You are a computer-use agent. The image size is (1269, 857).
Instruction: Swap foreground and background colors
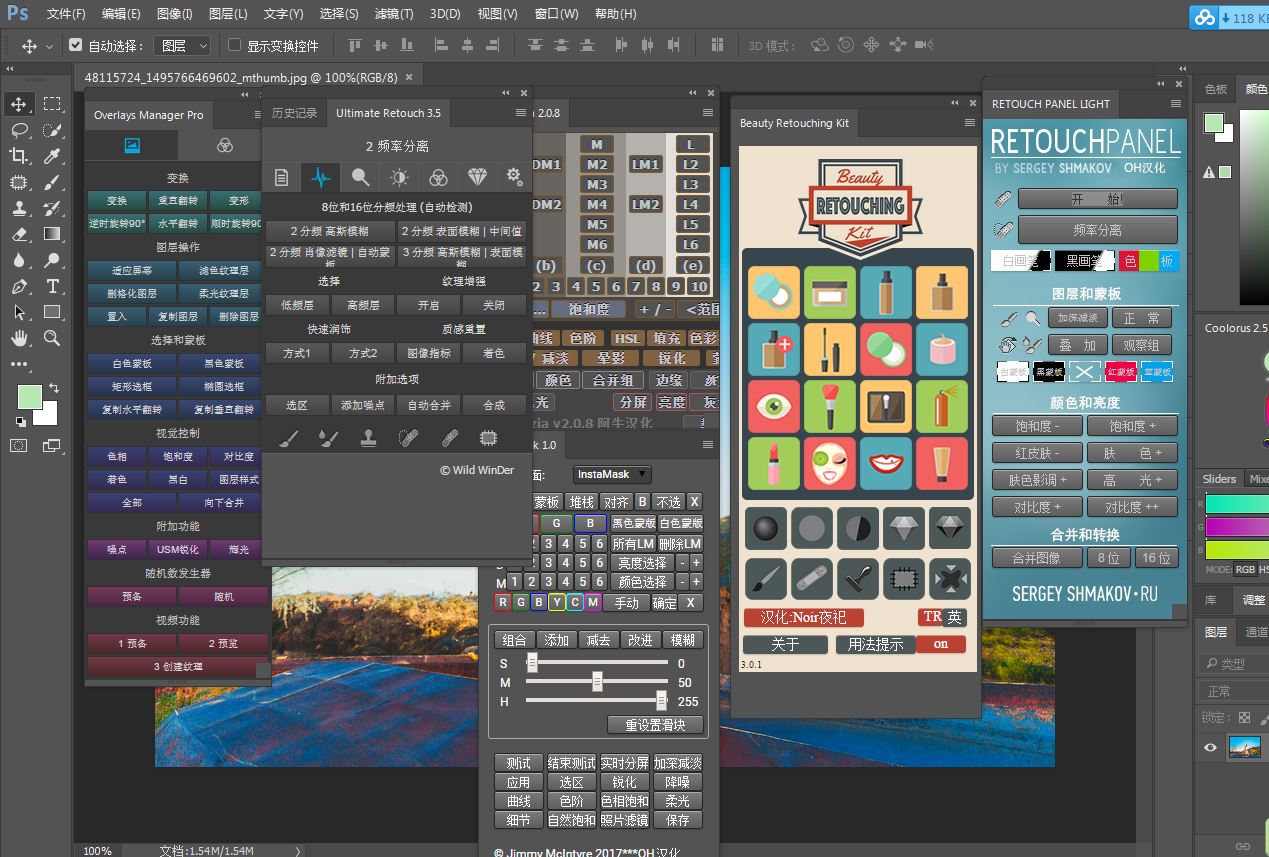coord(52,388)
